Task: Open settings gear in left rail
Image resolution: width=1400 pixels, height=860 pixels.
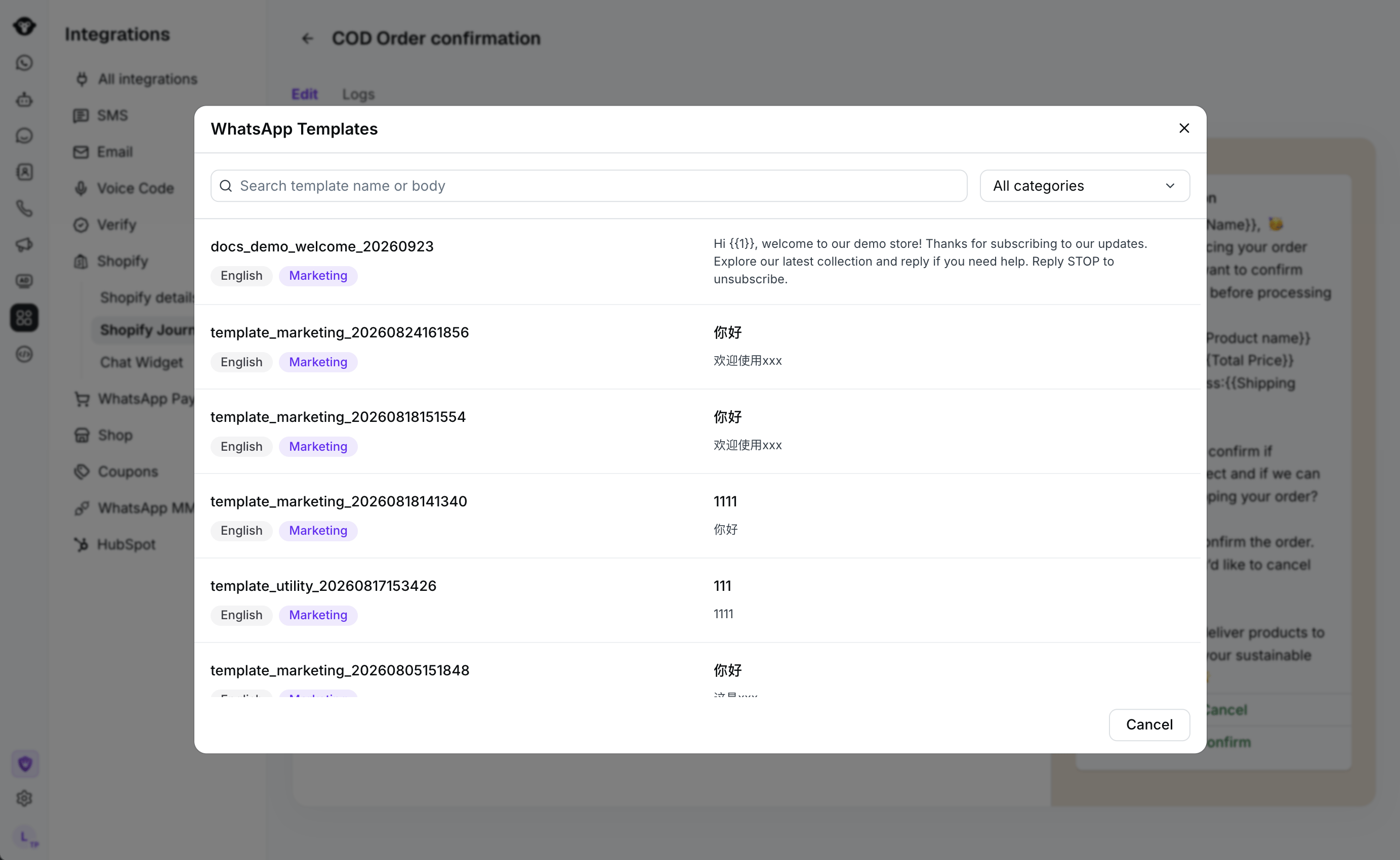Action: tap(24, 799)
